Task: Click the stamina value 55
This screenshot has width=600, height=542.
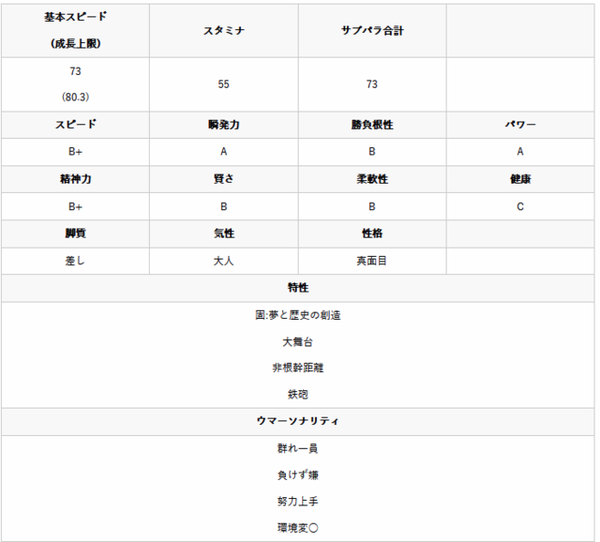Action: [x=224, y=84]
